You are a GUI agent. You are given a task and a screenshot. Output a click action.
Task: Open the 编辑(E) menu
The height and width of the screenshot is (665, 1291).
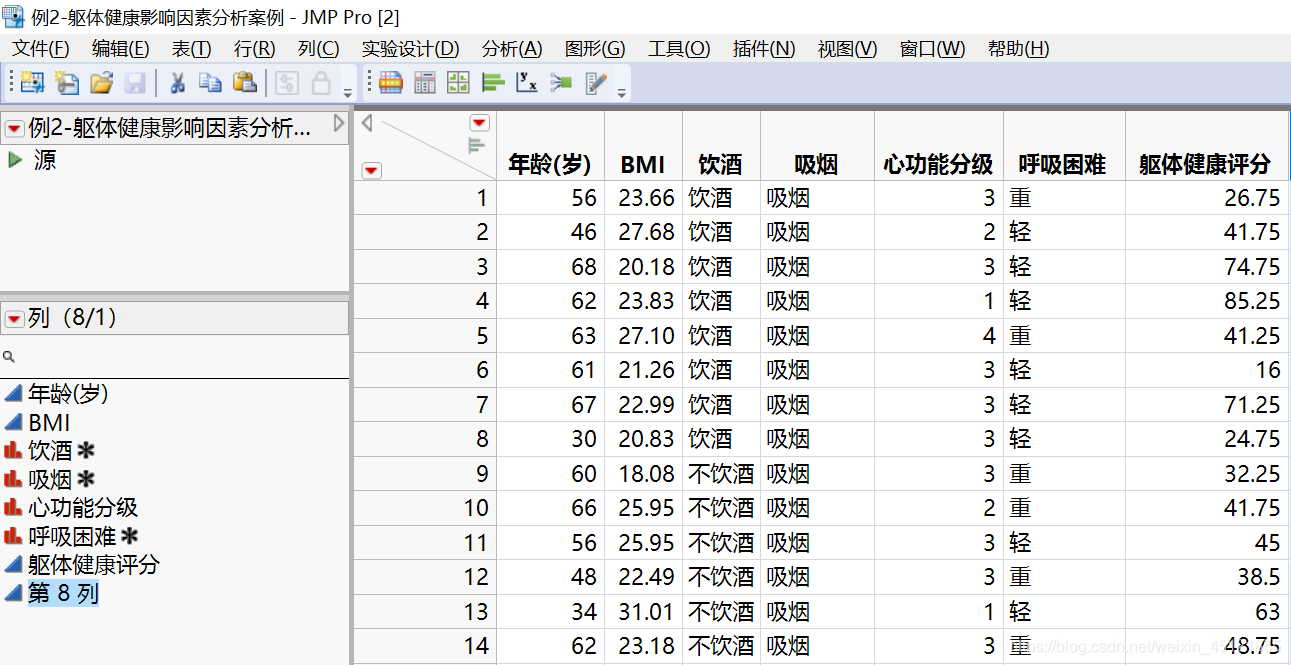(x=120, y=49)
